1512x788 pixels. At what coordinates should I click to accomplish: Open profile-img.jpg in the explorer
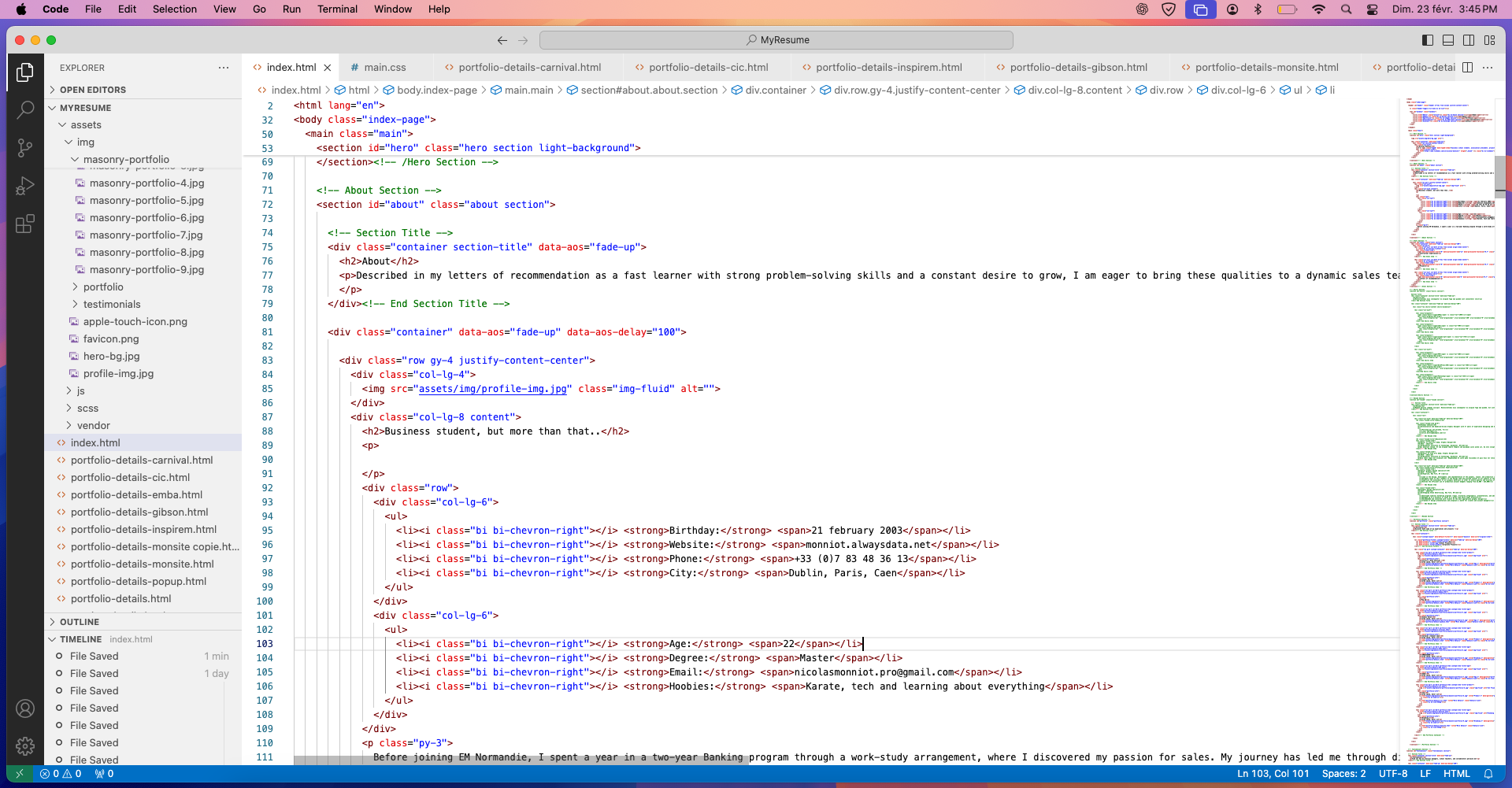click(x=118, y=374)
